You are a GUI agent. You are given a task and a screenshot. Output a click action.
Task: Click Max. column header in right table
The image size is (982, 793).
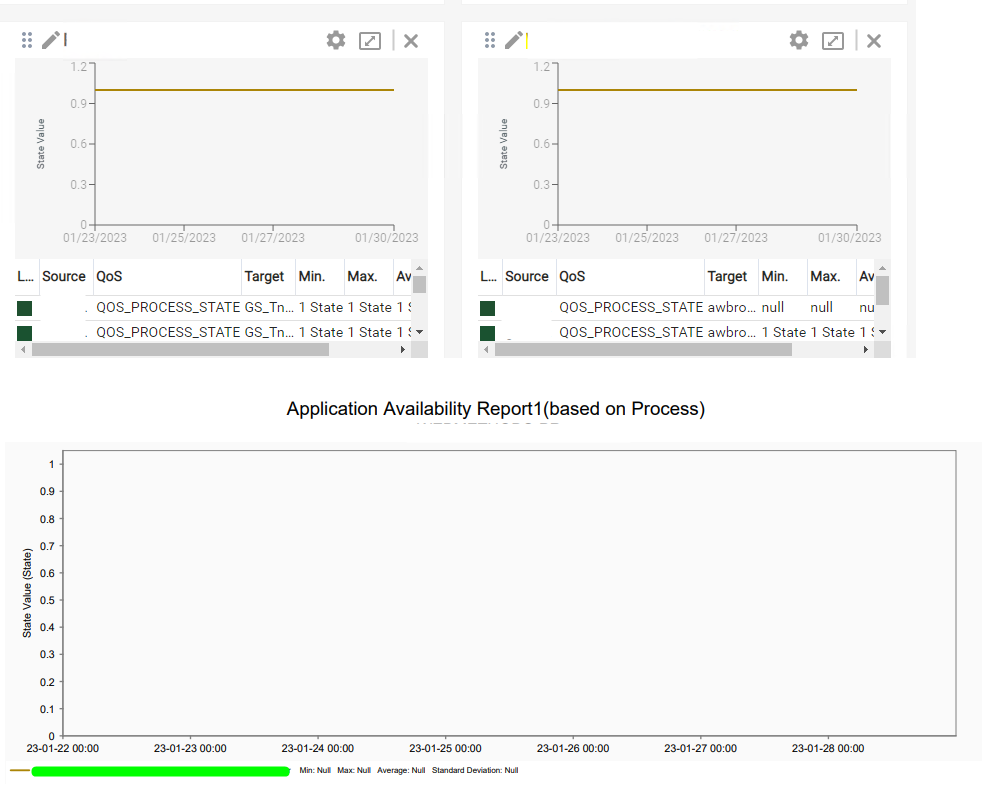click(x=825, y=276)
